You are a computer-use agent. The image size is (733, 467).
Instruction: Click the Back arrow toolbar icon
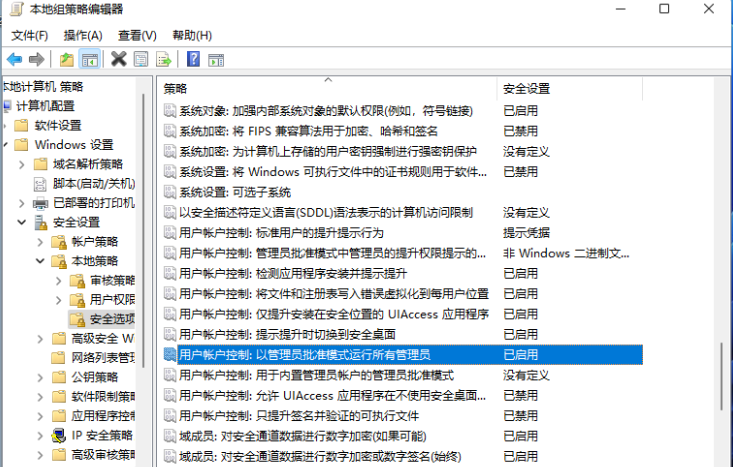[14, 59]
